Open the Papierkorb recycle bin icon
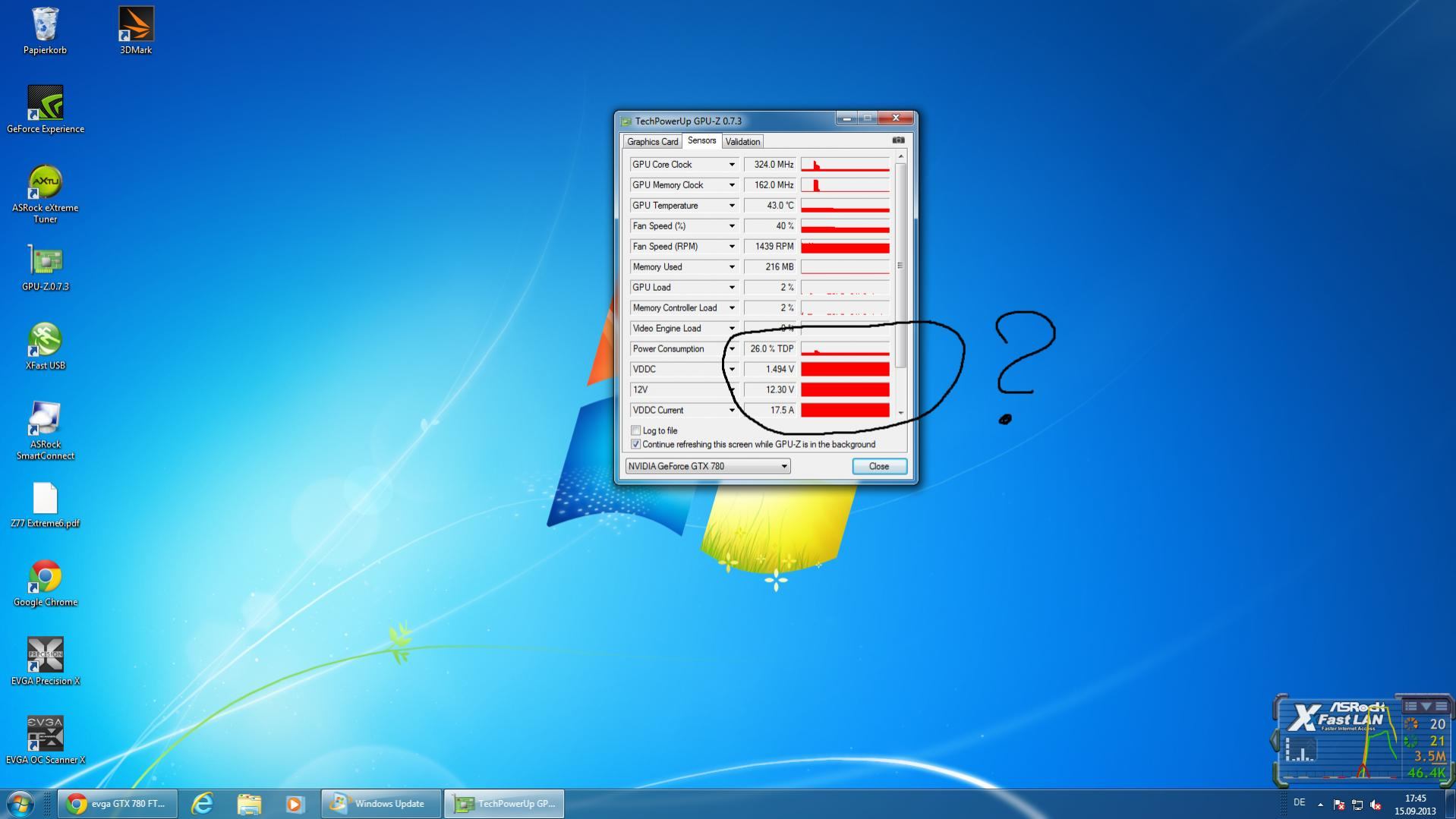This screenshot has width=1456, height=819. click(45, 30)
